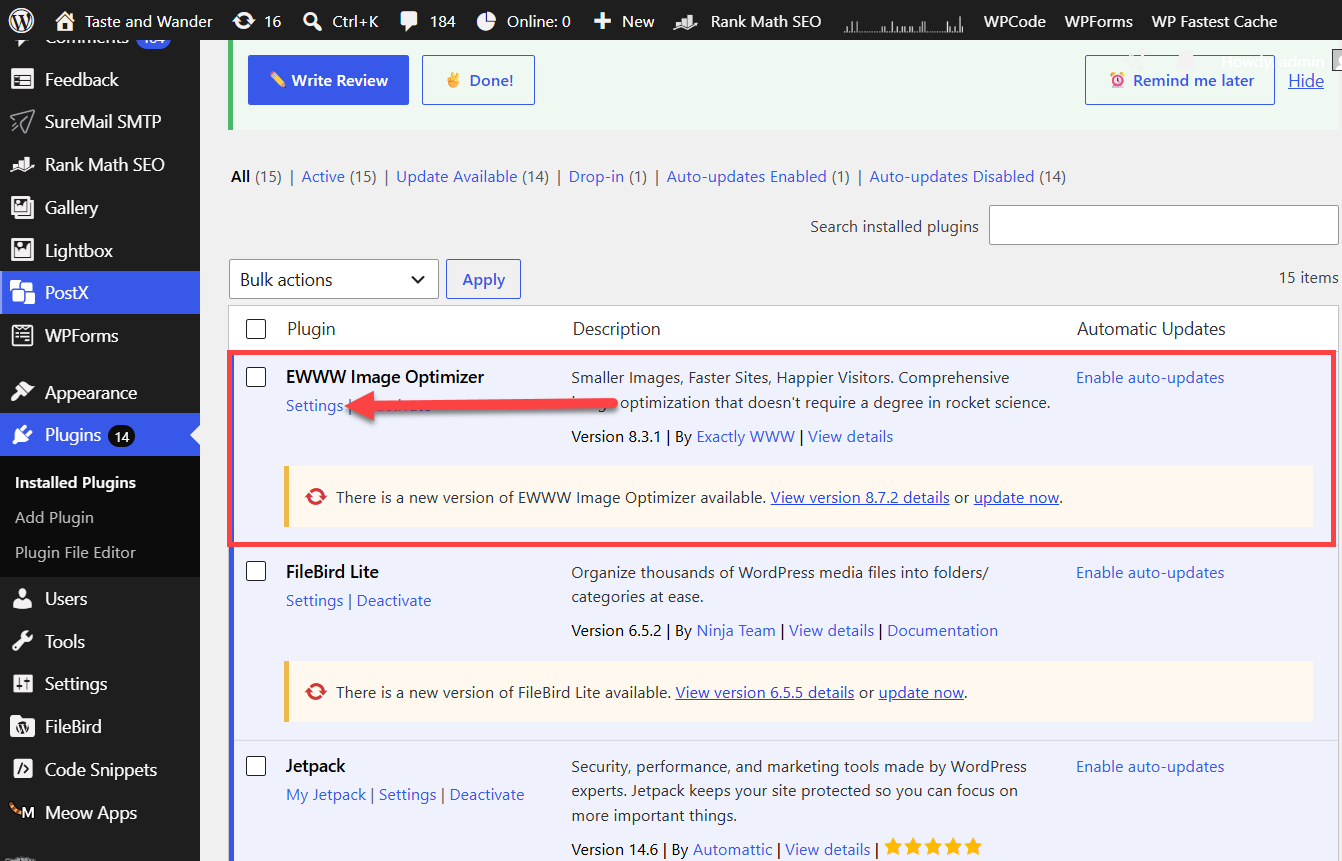Click the Online: 0 visitors icon
The image size is (1342, 861).
pyautogui.click(x=486, y=21)
